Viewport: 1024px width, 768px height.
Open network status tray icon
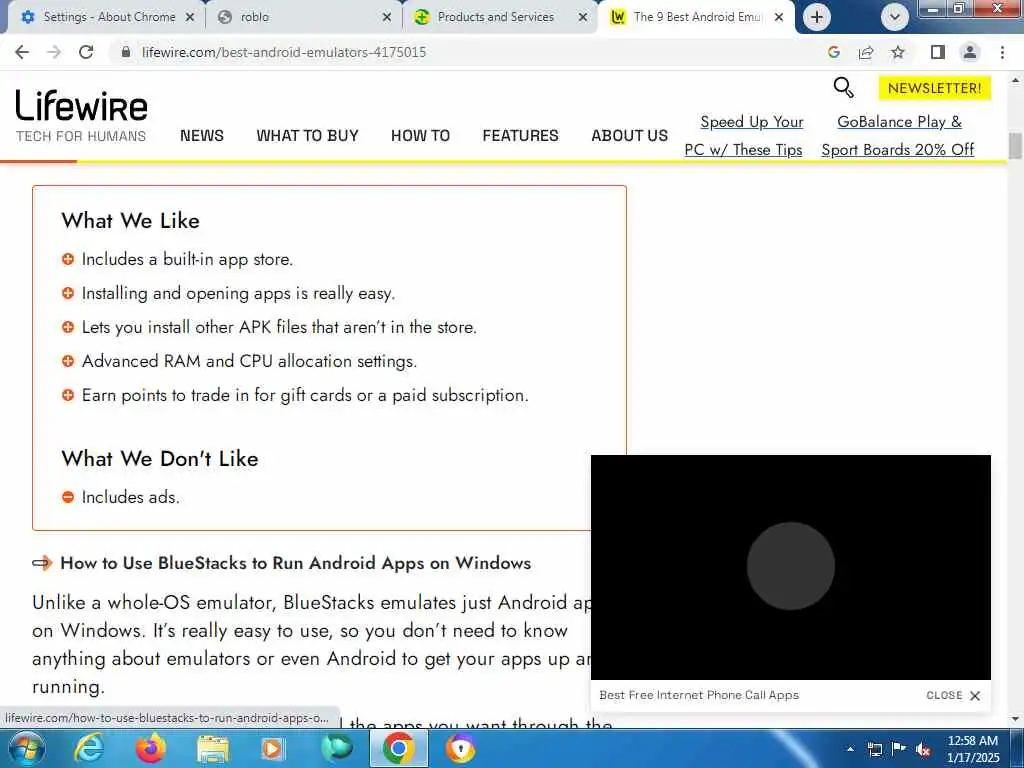pyautogui.click(x=874, y=749)
